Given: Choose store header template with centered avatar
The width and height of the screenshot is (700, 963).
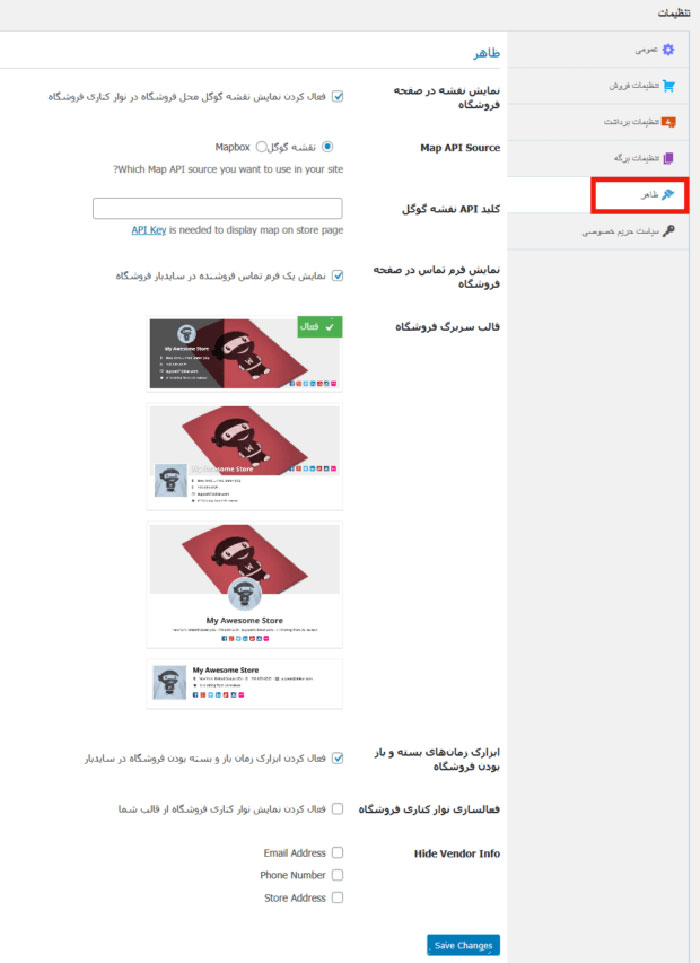Looking at the screenshot, I should (244, 585).
